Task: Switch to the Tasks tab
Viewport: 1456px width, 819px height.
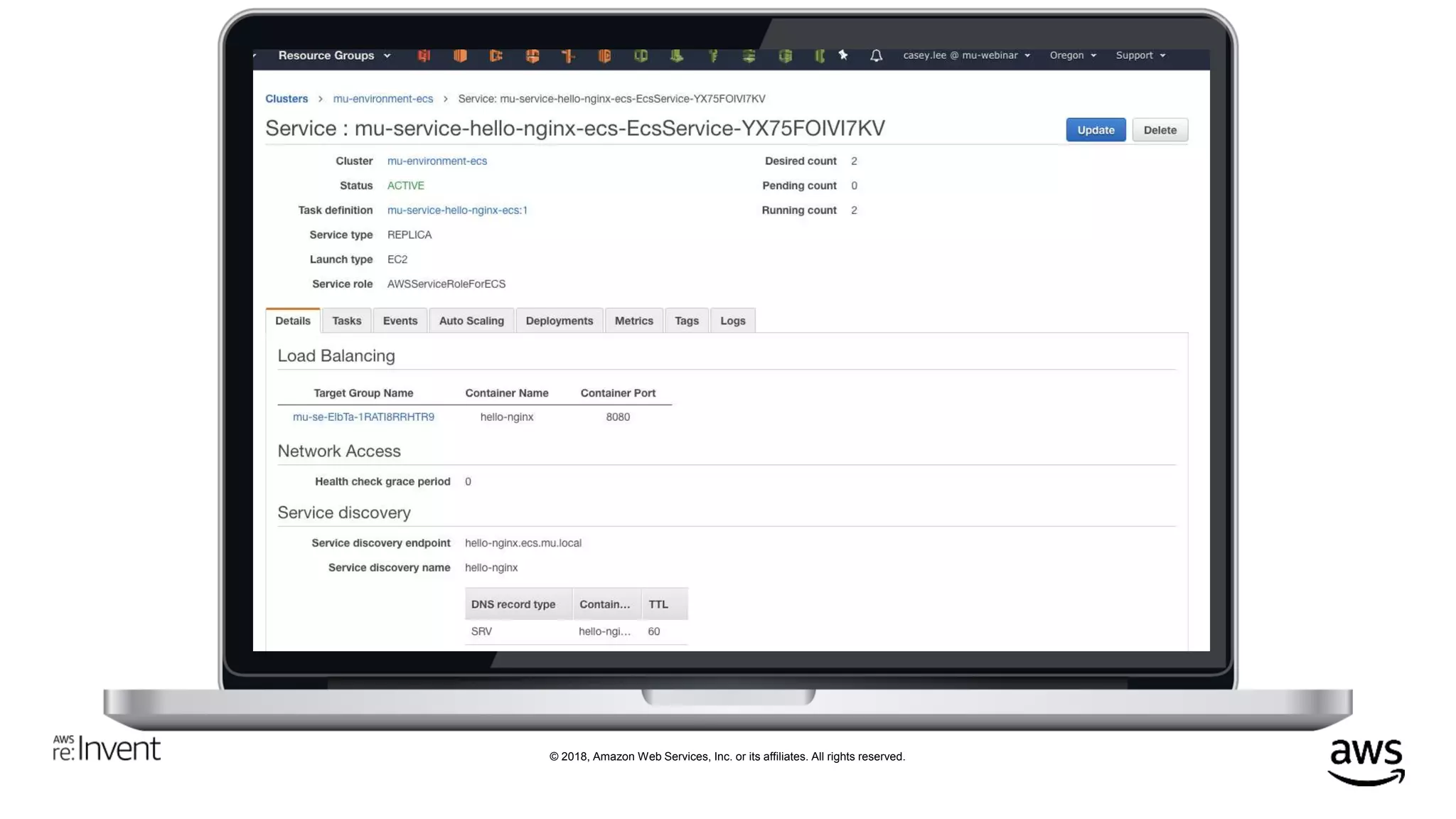Action: point(346,321)
